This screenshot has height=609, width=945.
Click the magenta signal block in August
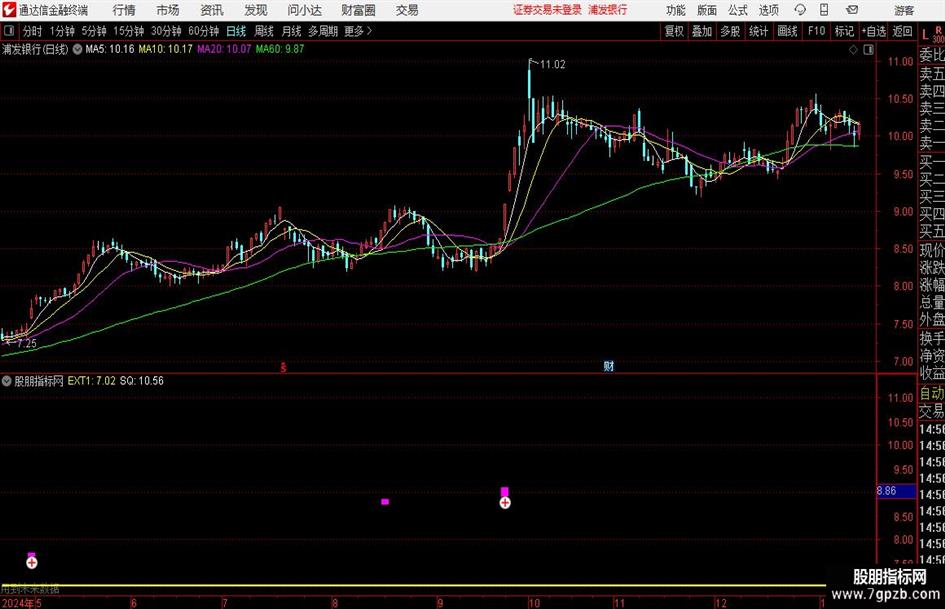tap(385, 502)
